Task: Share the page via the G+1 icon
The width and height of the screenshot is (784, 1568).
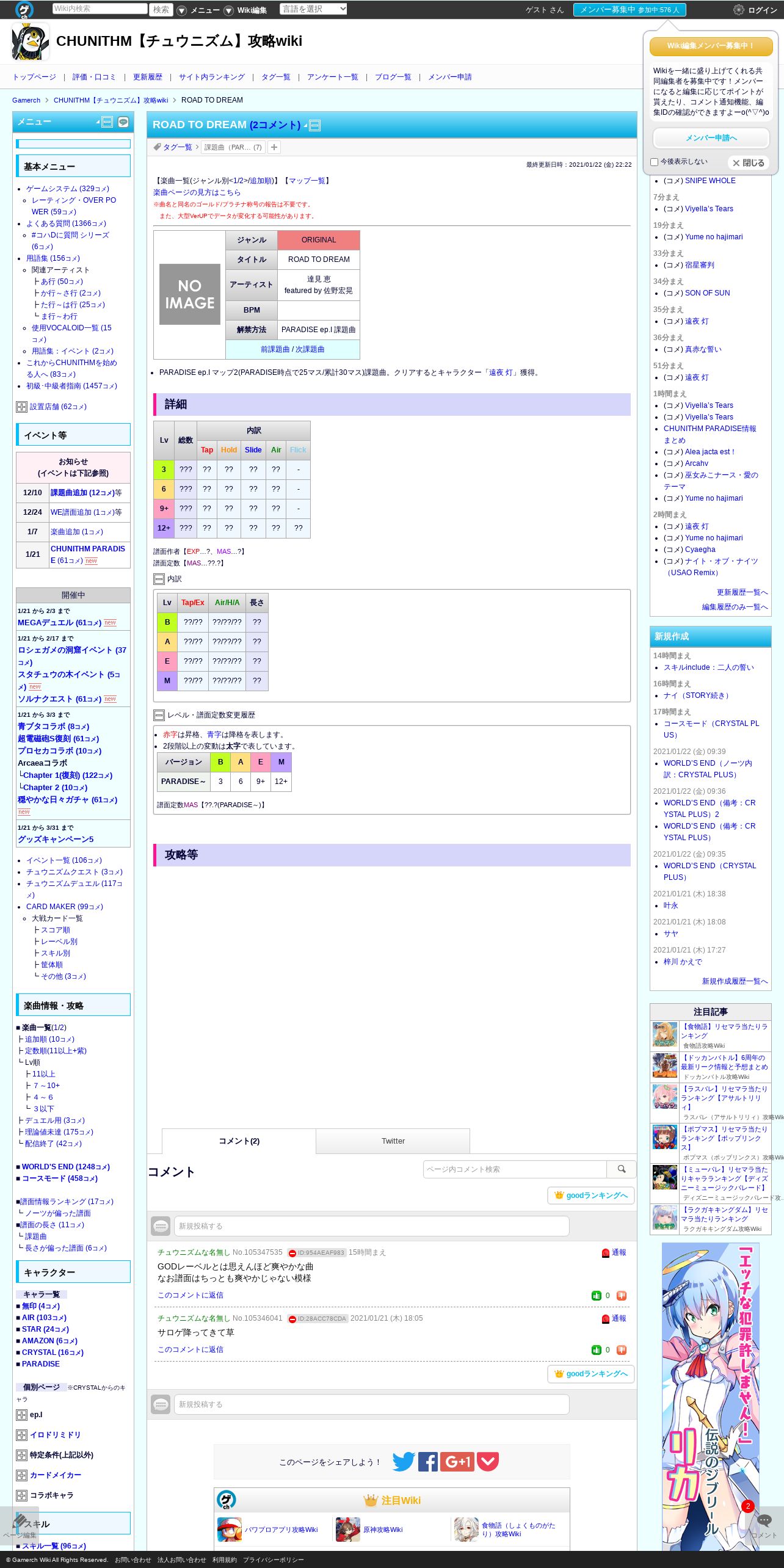Action: click(x=457, y=1462)
